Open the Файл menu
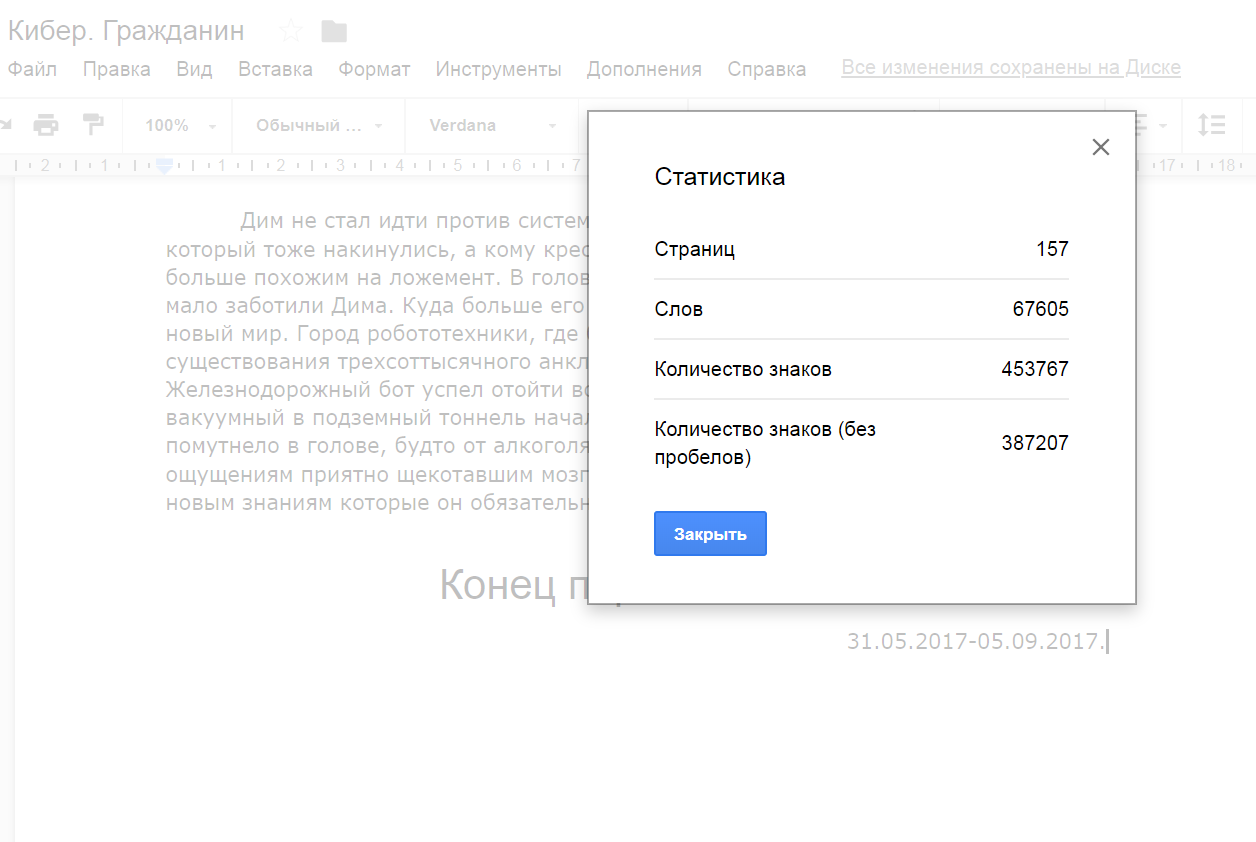1256x842 pixels. tap(32, 69)
